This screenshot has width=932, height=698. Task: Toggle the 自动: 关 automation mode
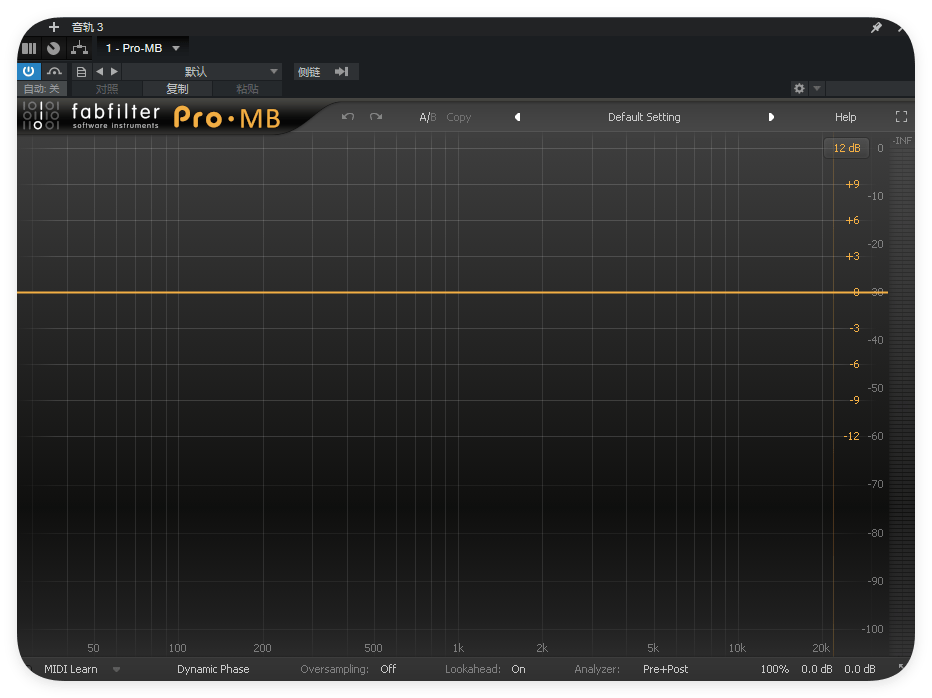[x=42, y=89]
